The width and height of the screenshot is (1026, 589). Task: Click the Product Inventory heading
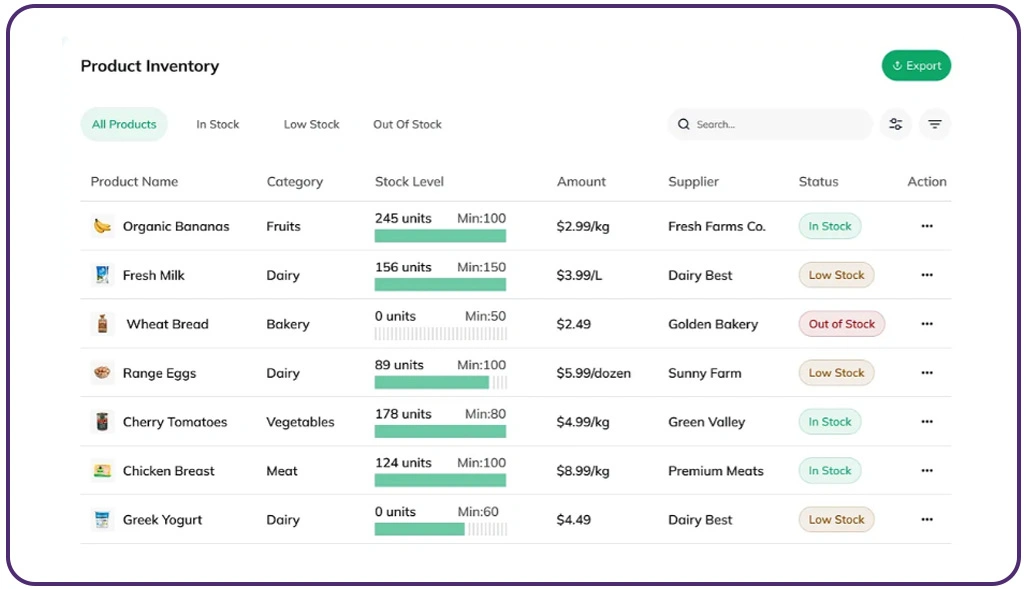coord(150,66)
